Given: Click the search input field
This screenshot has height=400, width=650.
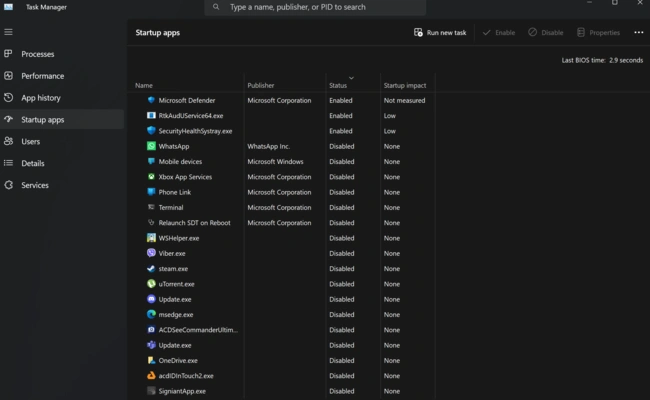Looking at the screenshot, I should tap(315, 7).
